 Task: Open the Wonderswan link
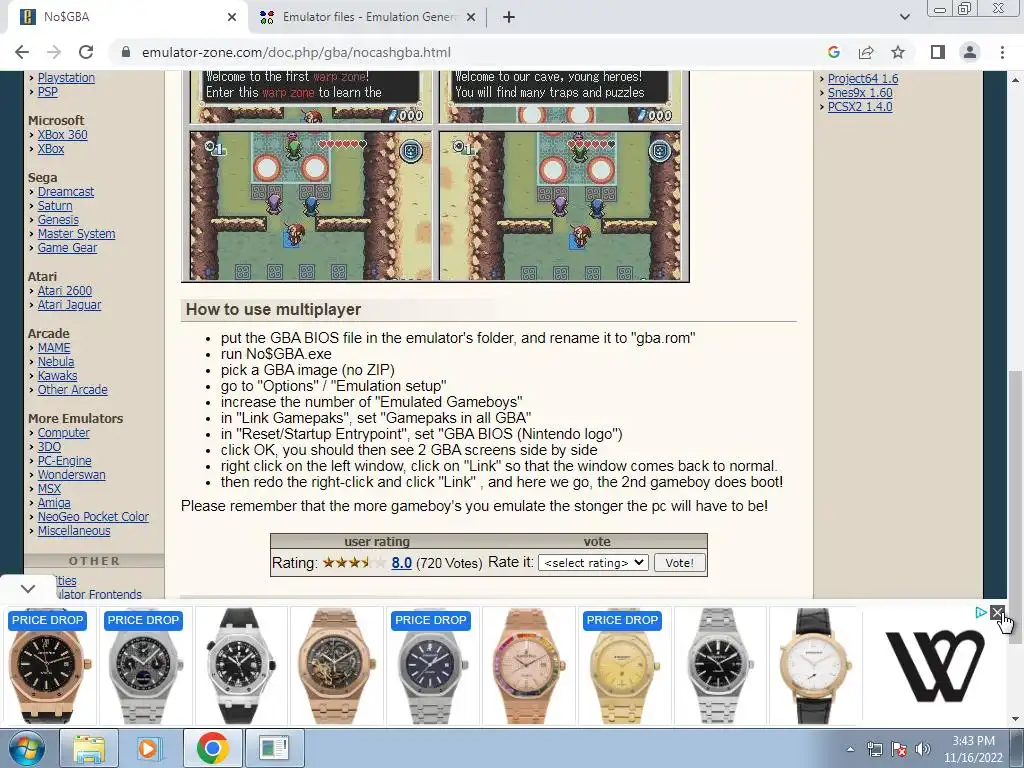(71, 475)
